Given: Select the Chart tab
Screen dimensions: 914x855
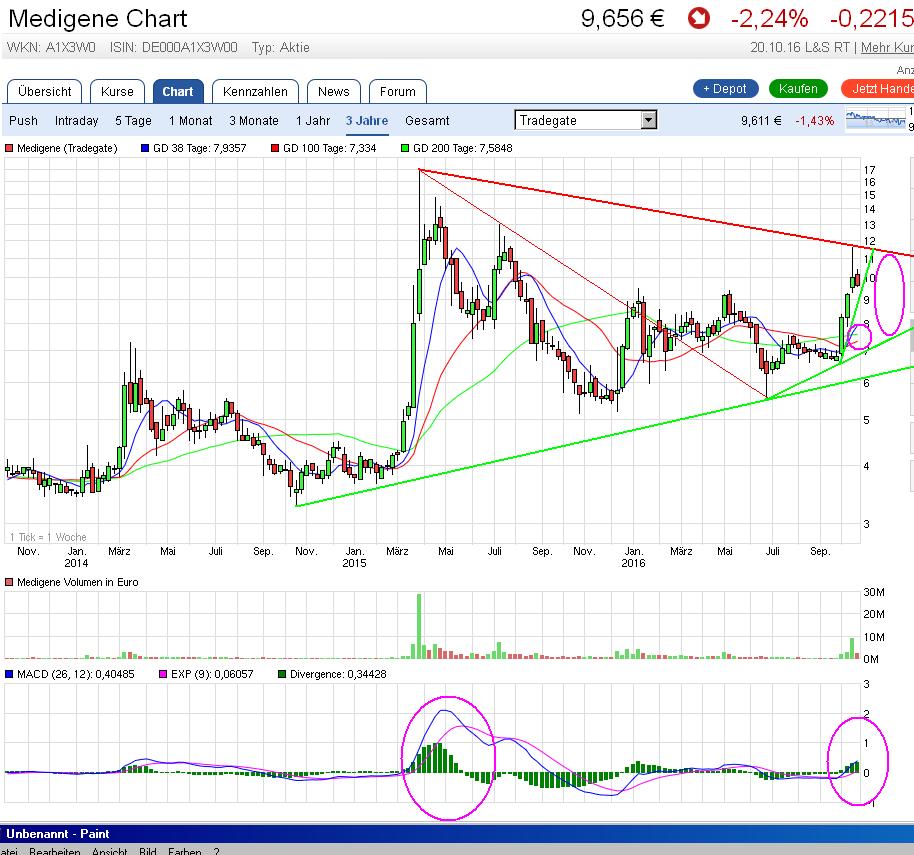Looking at the screenshot, I should (x=178, y=92).
